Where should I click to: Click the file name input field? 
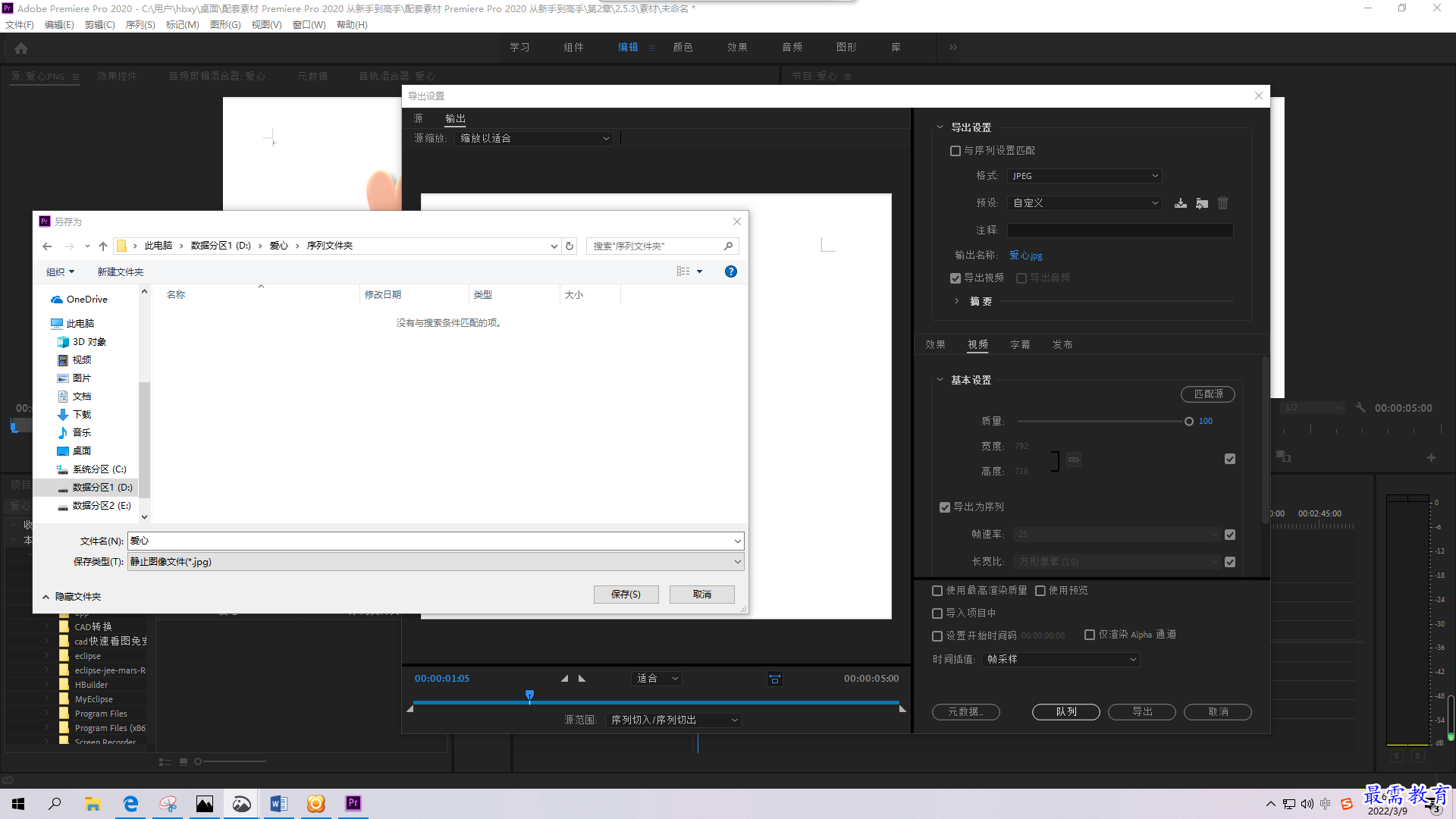tap(435, 541)
